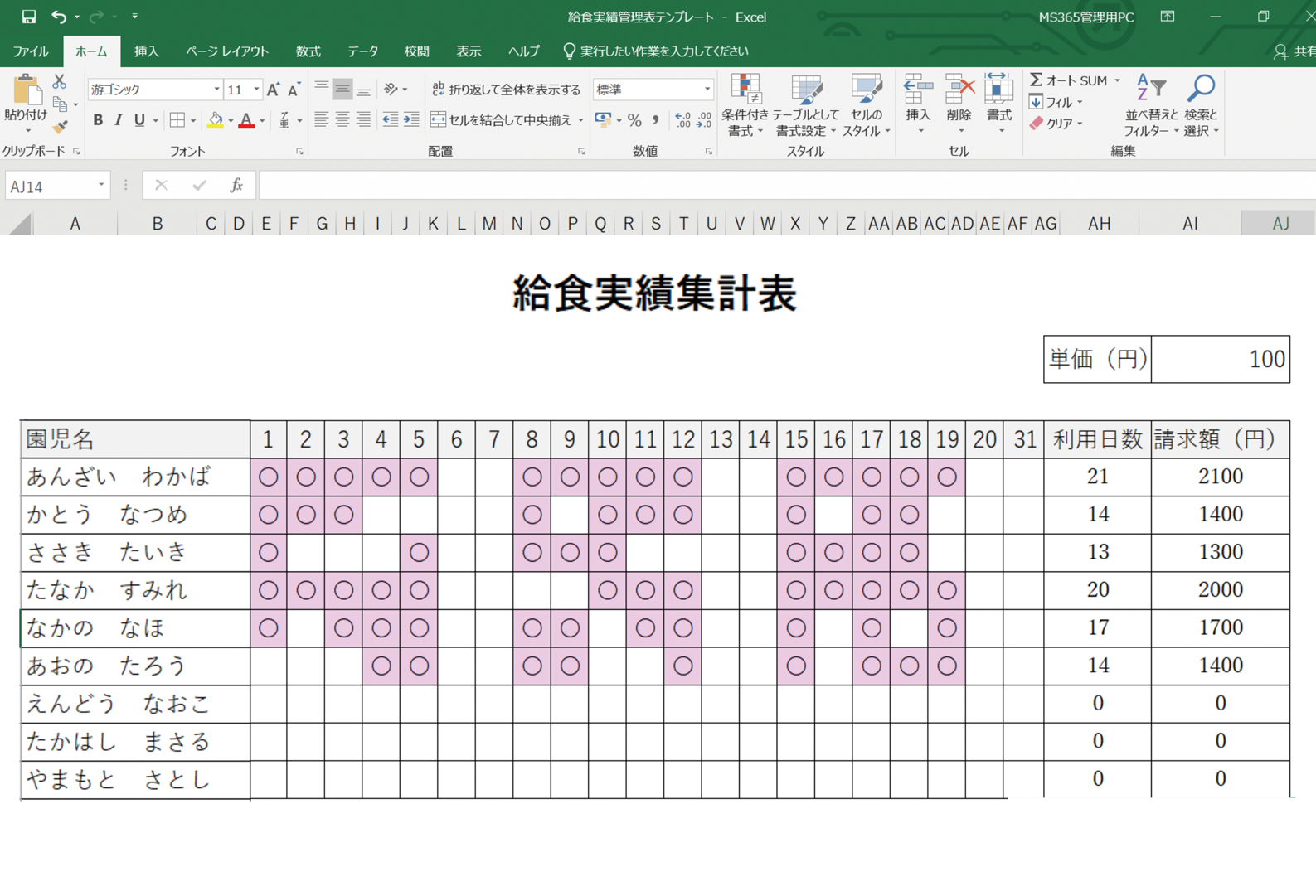Click the insert function fx icon
The height and width of the screenshot is (896, 1316).
tap(236, 186)
